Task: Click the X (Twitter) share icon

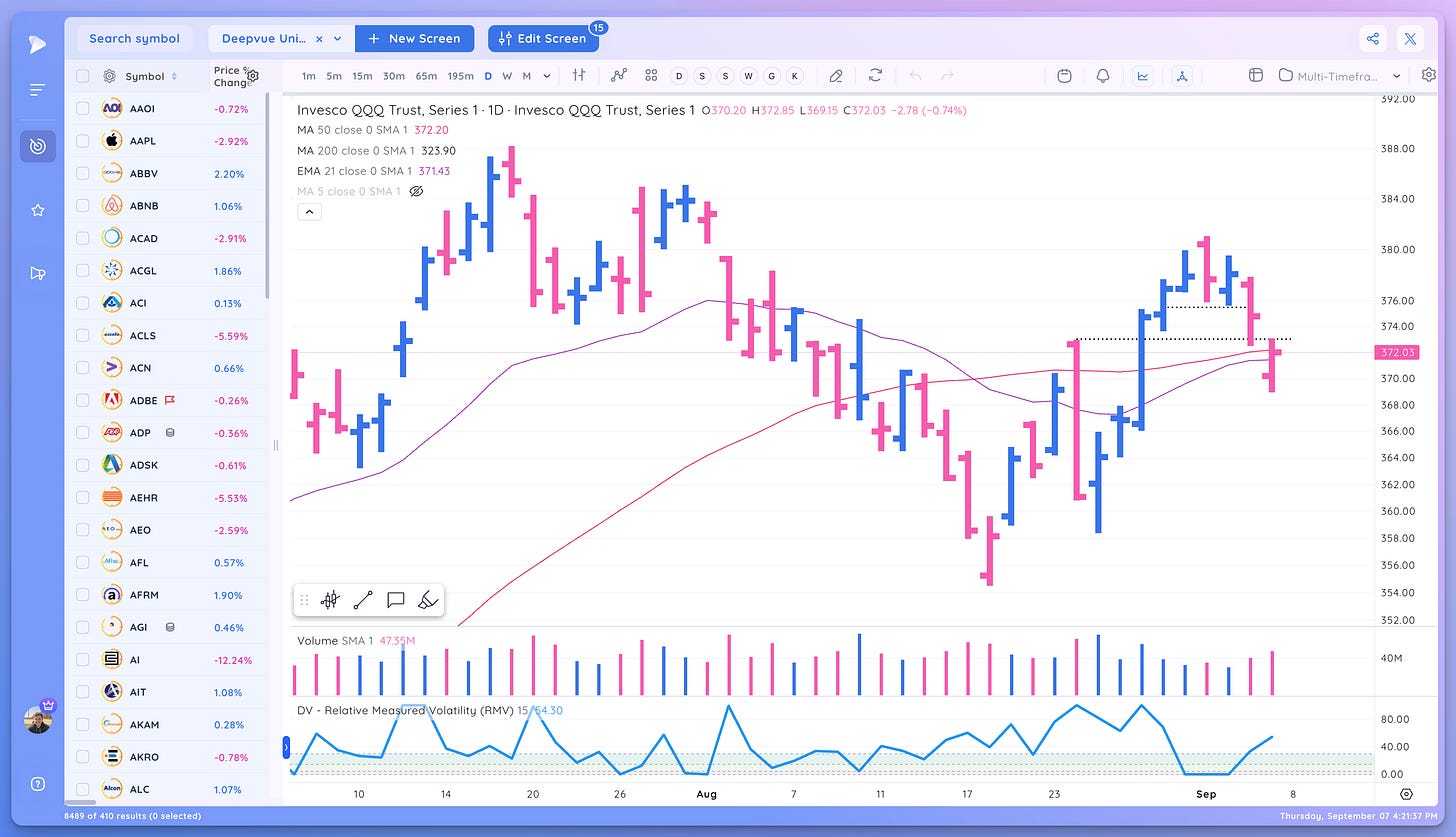Action: point(1410,39)
